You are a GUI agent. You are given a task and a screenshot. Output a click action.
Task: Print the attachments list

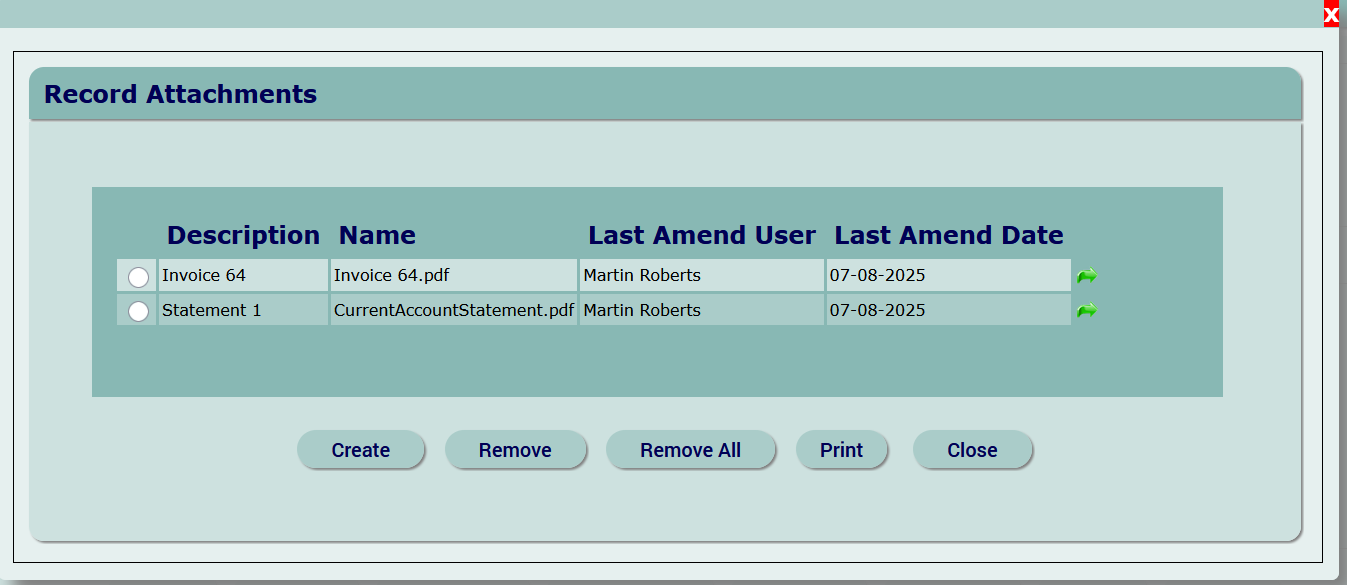click(x=841, y=450)
